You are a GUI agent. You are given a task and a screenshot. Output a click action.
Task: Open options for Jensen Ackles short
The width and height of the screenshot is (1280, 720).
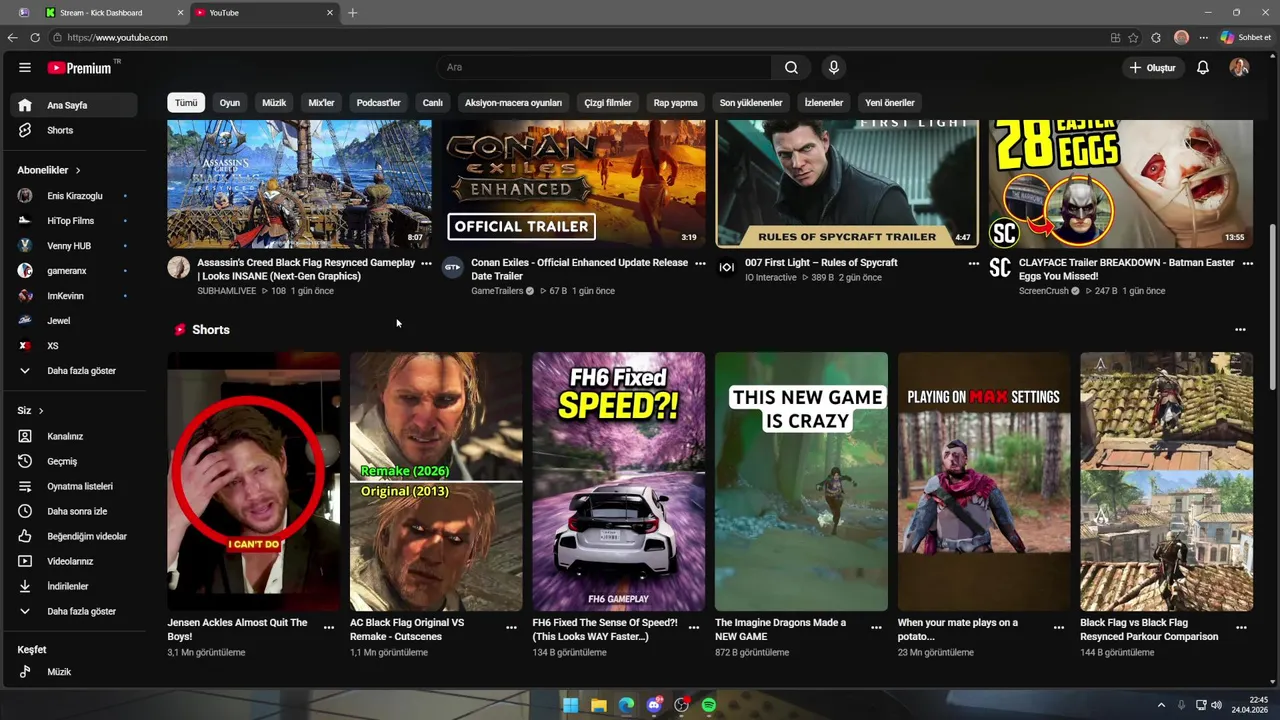[x=329, y=628]
